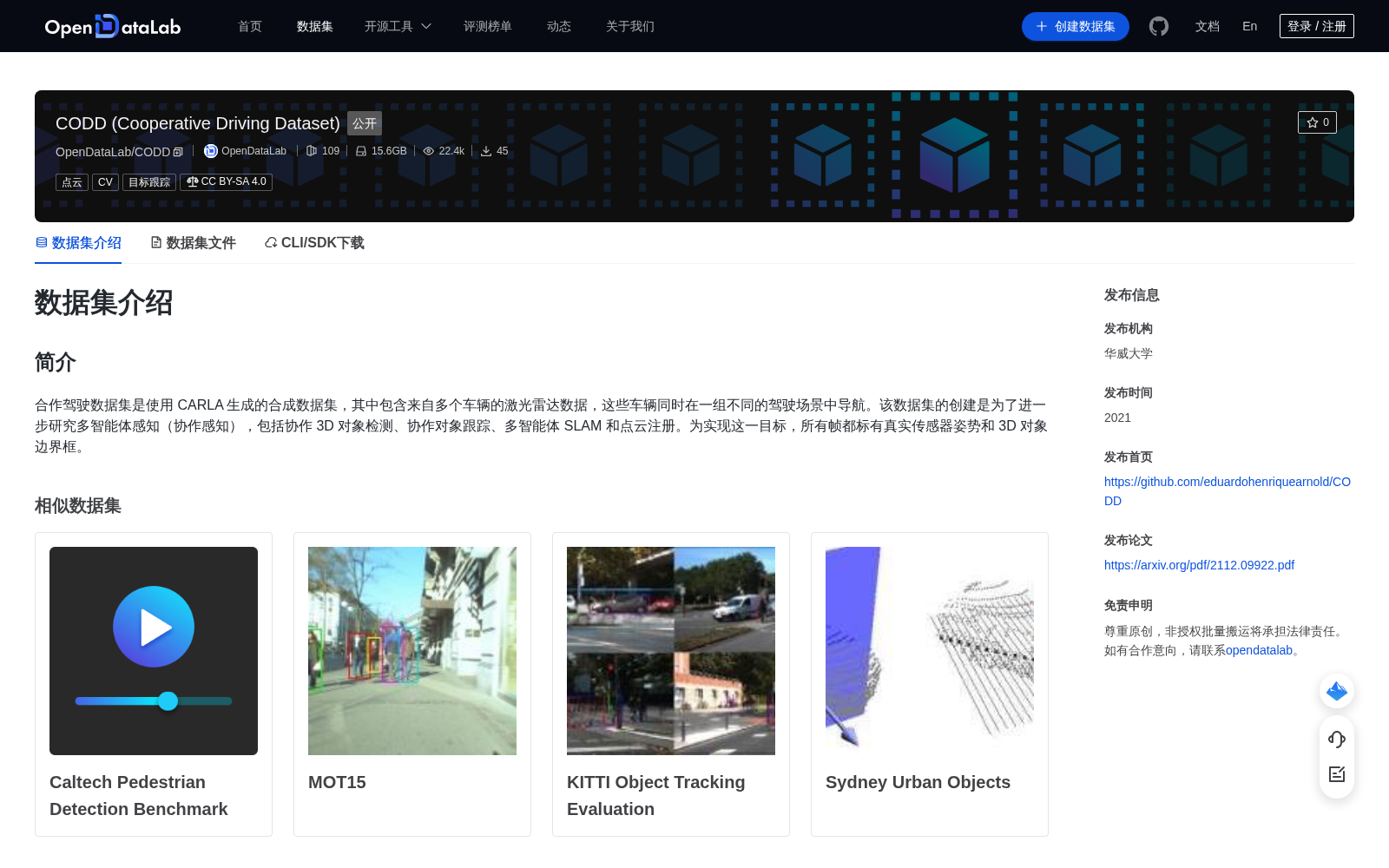Open 数据集 navigation item
The height and width of the screenshot is (868, 1389).
[315, 26]
